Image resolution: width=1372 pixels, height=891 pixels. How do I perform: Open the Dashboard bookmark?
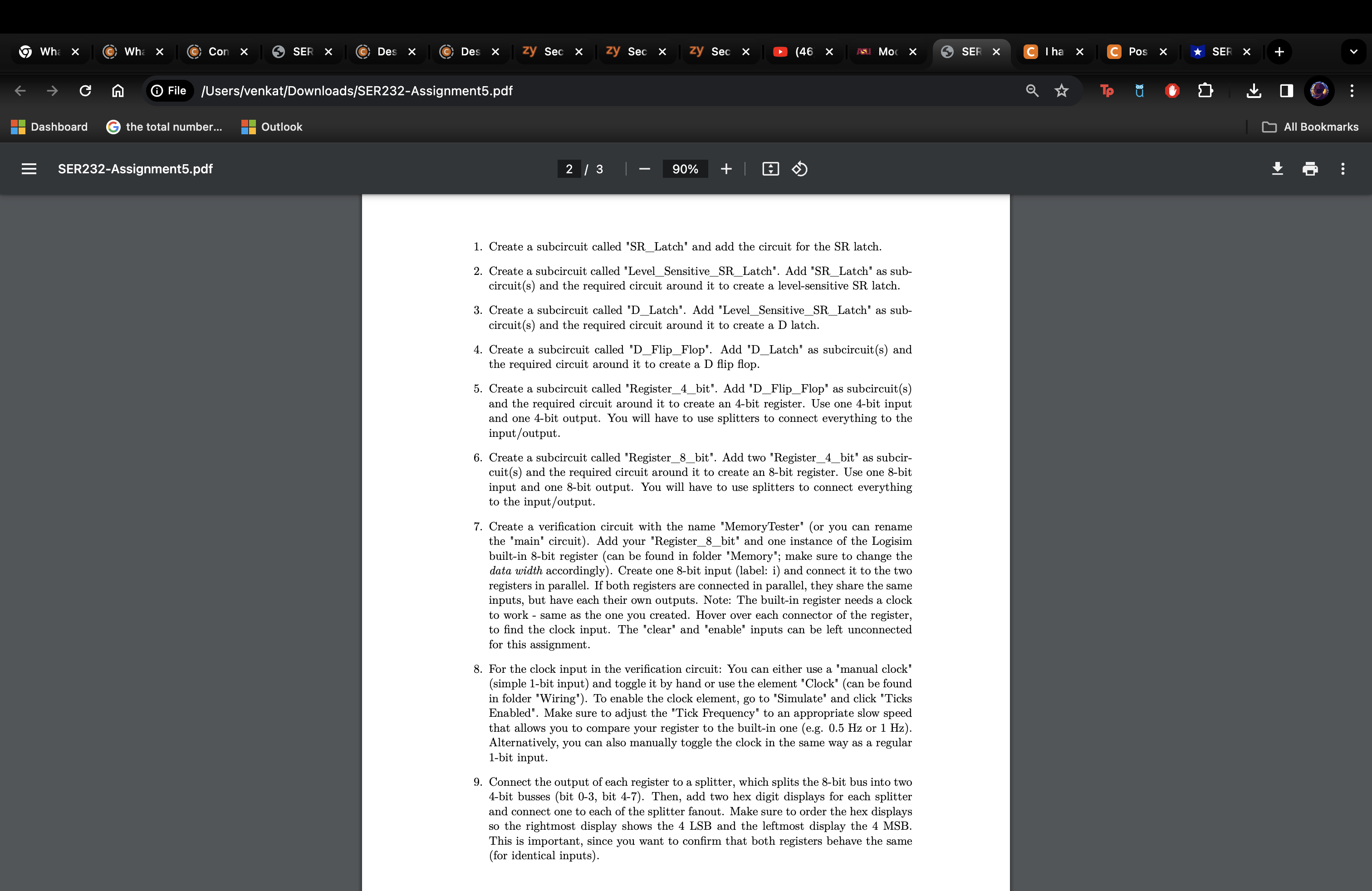[x=49, y=127]
